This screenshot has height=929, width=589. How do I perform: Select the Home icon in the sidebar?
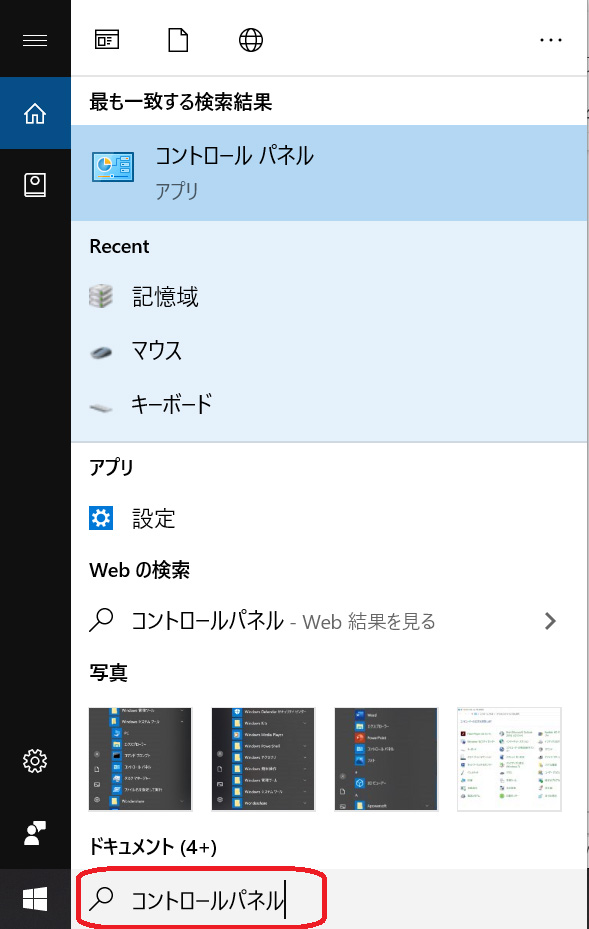(x=35, y=113)
